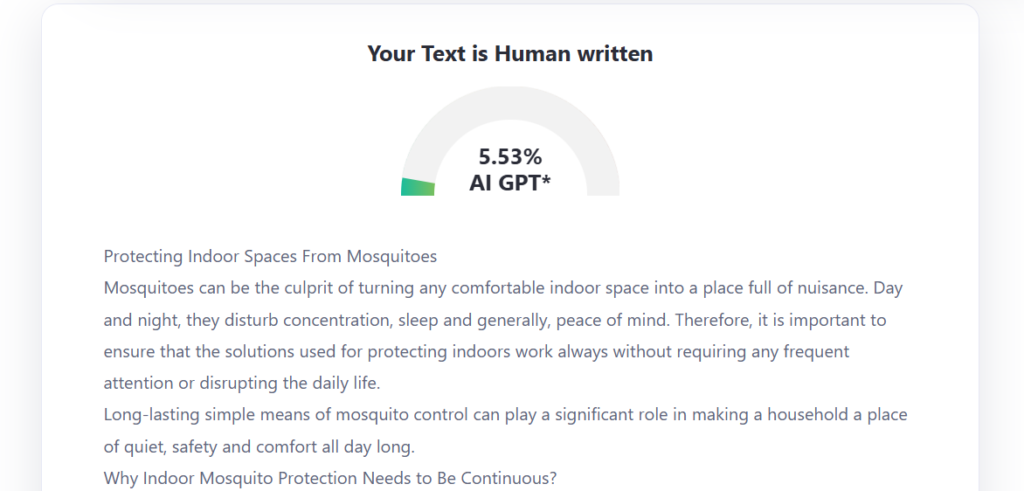
Task: Click the "Your Text is Human written" heading
Action: pos(510,54)
